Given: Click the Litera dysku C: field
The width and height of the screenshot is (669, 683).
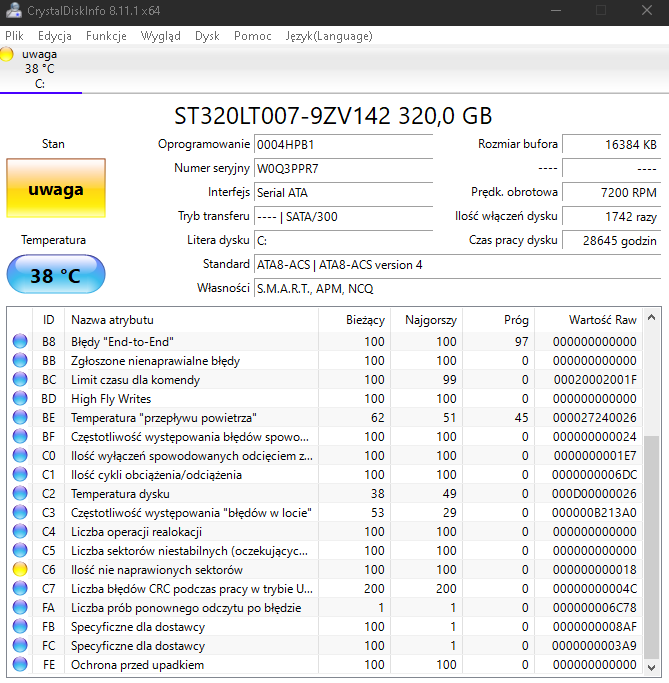Looking at the screenshot, I should (343, 240).
